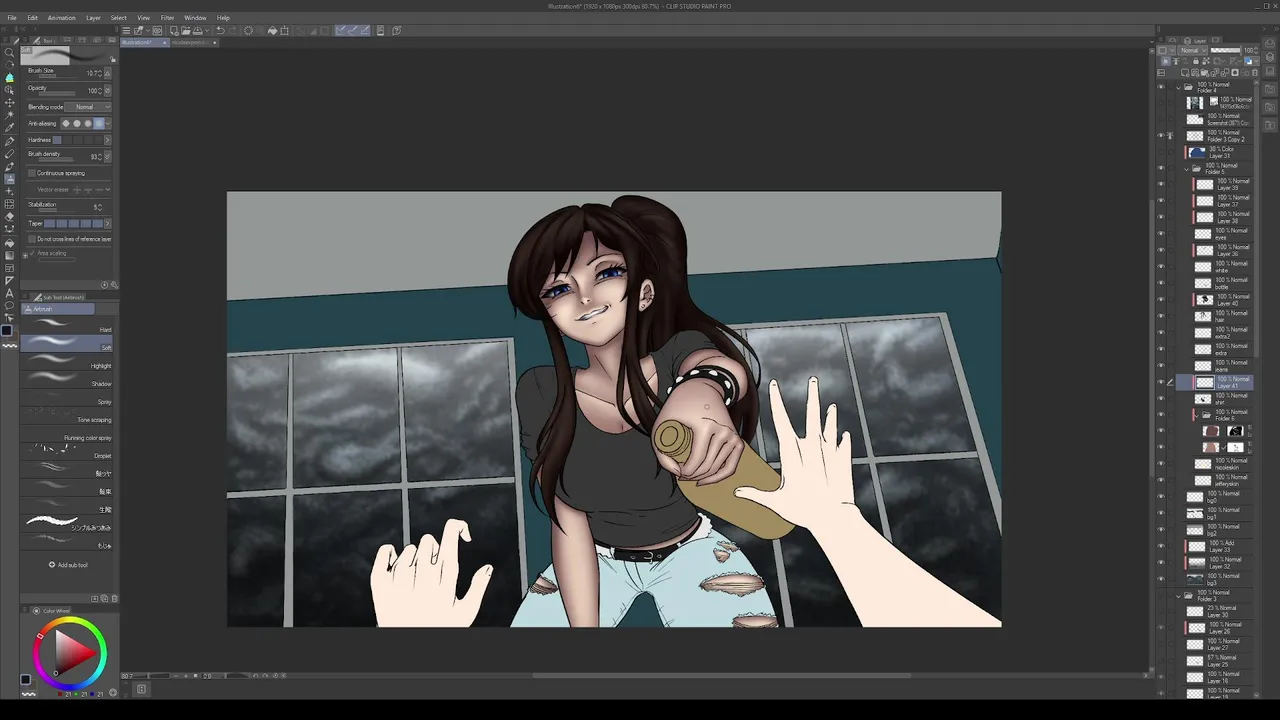The image size is (1280, 720).
Task: Click the Fill icon in command bar
Action: 272,30
